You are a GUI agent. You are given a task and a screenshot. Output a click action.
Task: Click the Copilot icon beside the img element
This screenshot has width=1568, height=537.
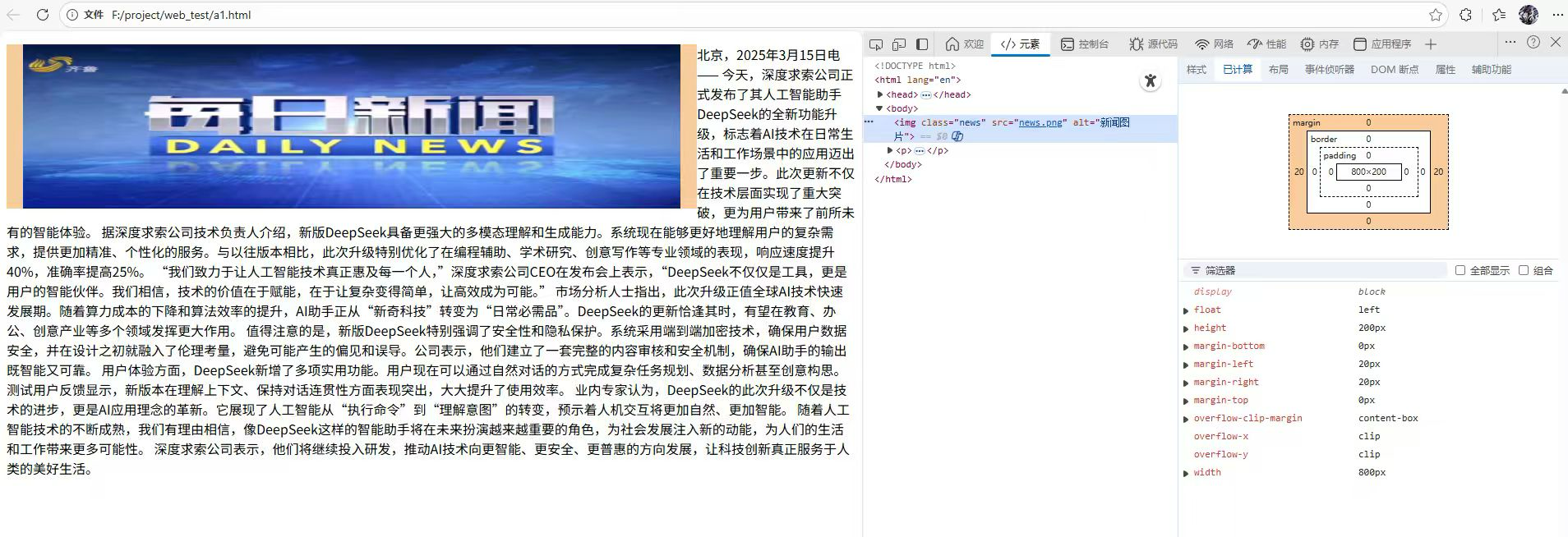click(957, 136)
